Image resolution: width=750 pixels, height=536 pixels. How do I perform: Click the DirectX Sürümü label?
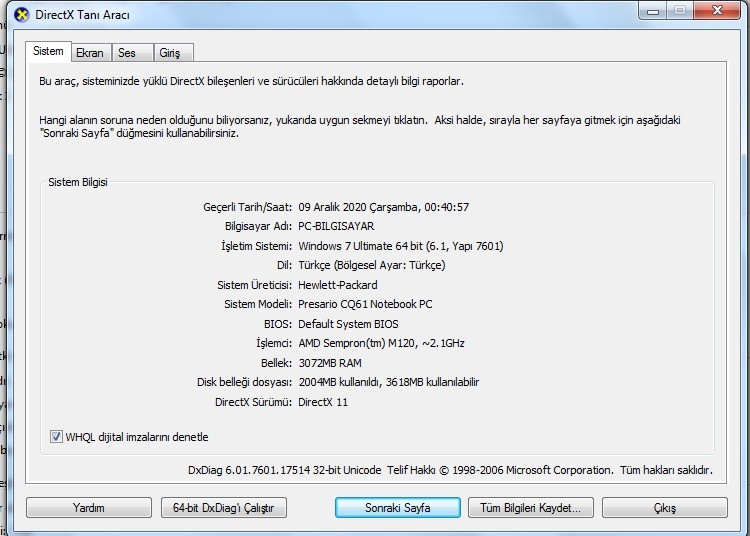(x=253, y=402)
